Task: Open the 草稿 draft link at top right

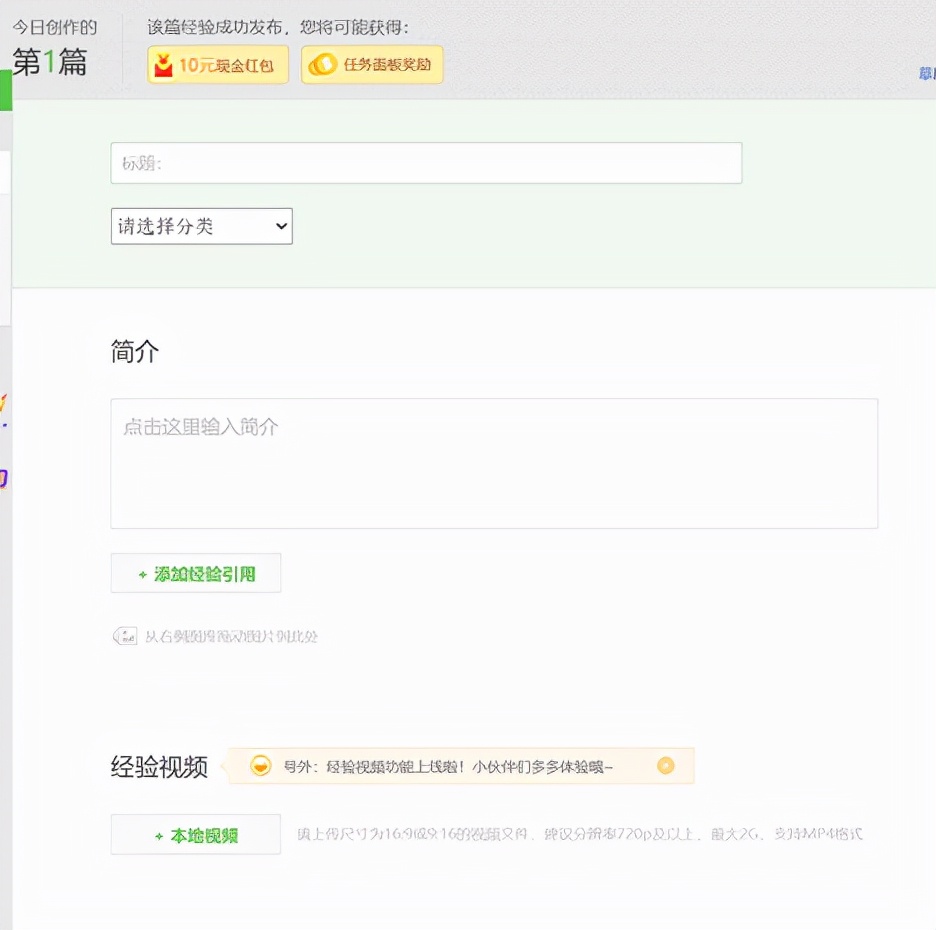Action: tap(928, 73)
